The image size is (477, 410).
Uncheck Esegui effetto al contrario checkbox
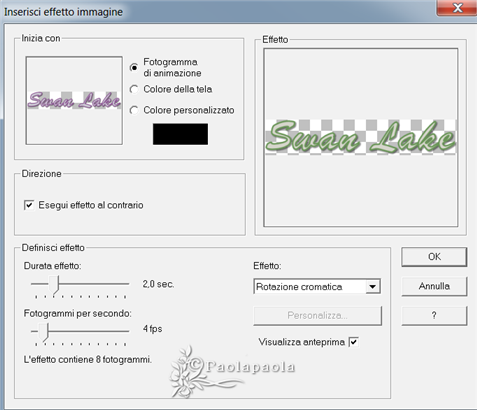coord(29,205)
